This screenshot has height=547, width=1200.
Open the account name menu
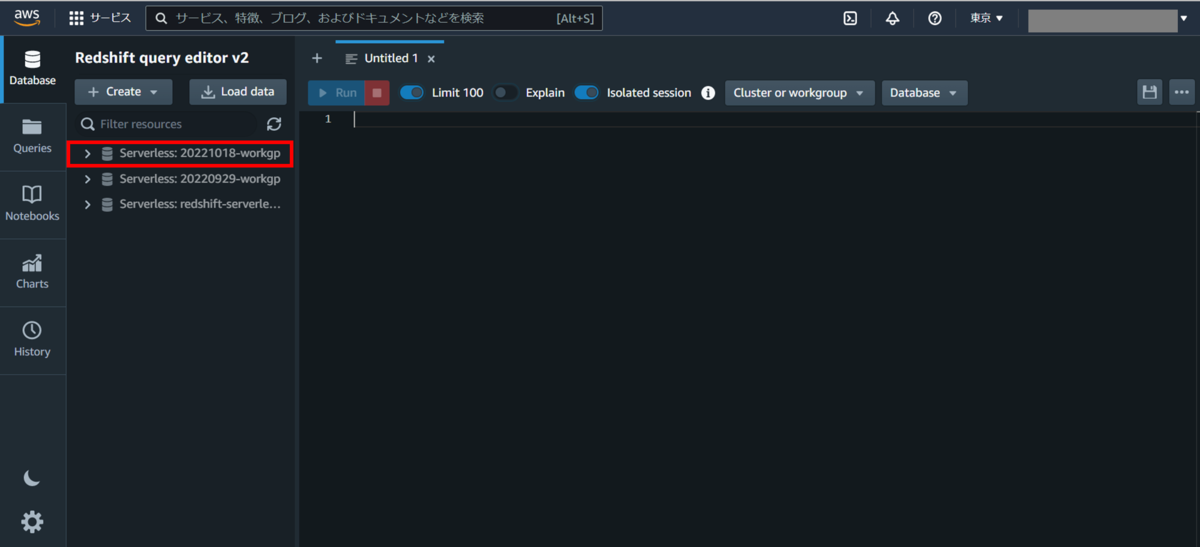click(1108, 19)
